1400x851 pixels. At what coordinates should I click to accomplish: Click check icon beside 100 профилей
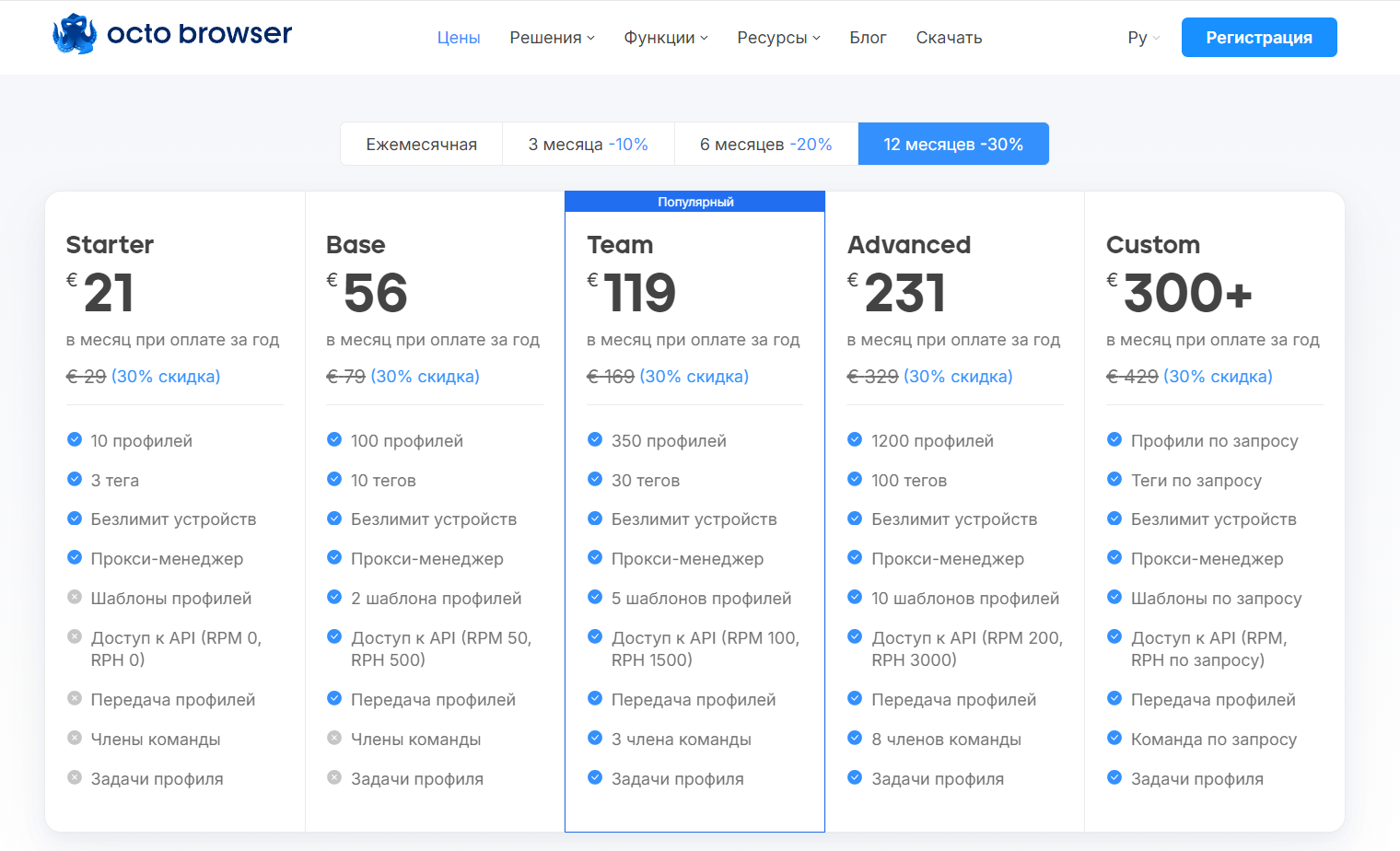coord(334,439)
